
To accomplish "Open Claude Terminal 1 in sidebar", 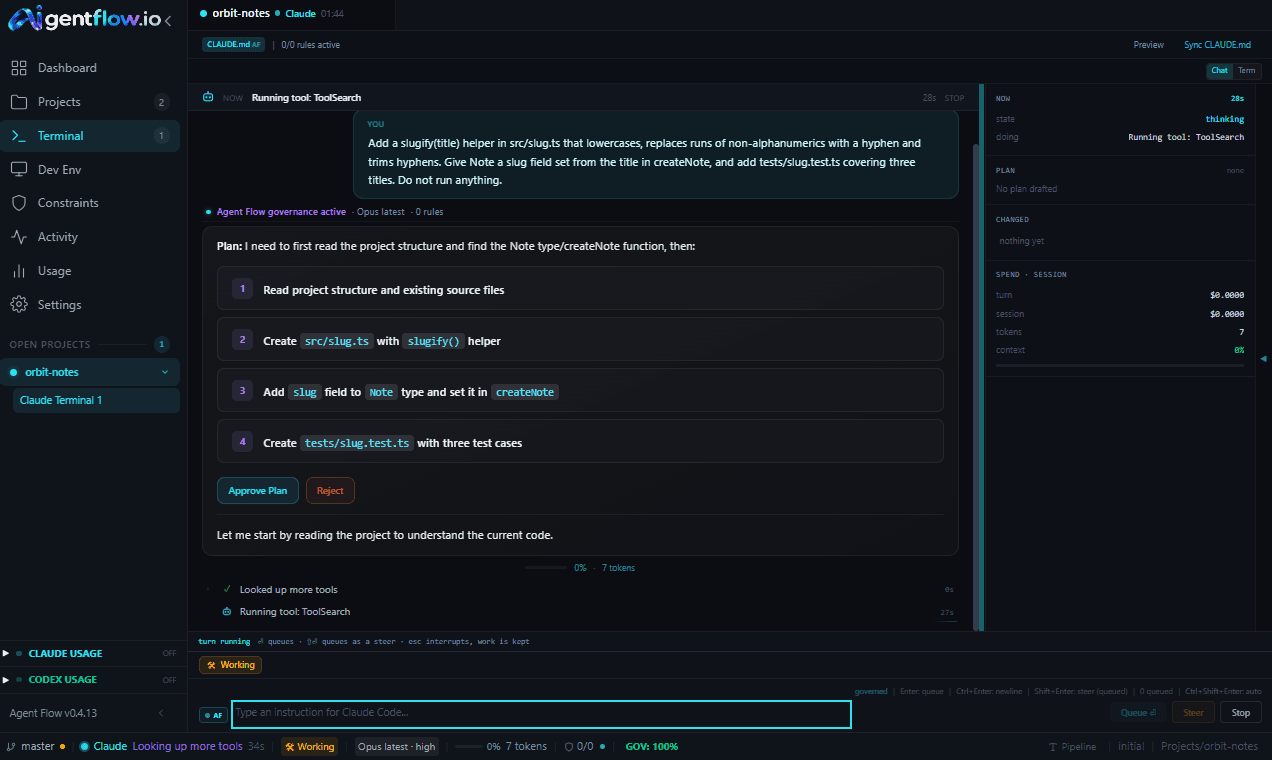I will click(96, 400).
